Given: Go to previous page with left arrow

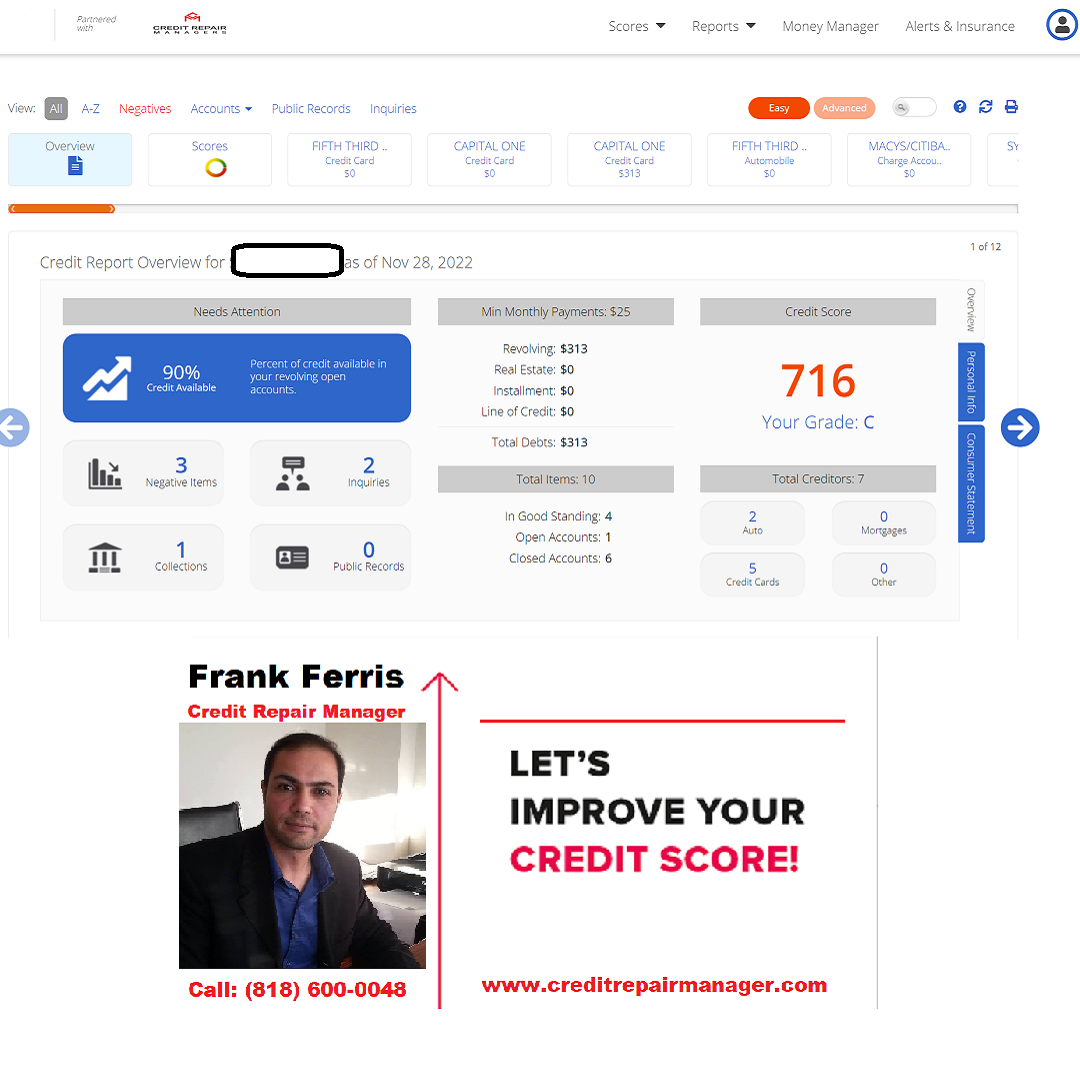Looking at the screenshot, I should coord(12,428).
